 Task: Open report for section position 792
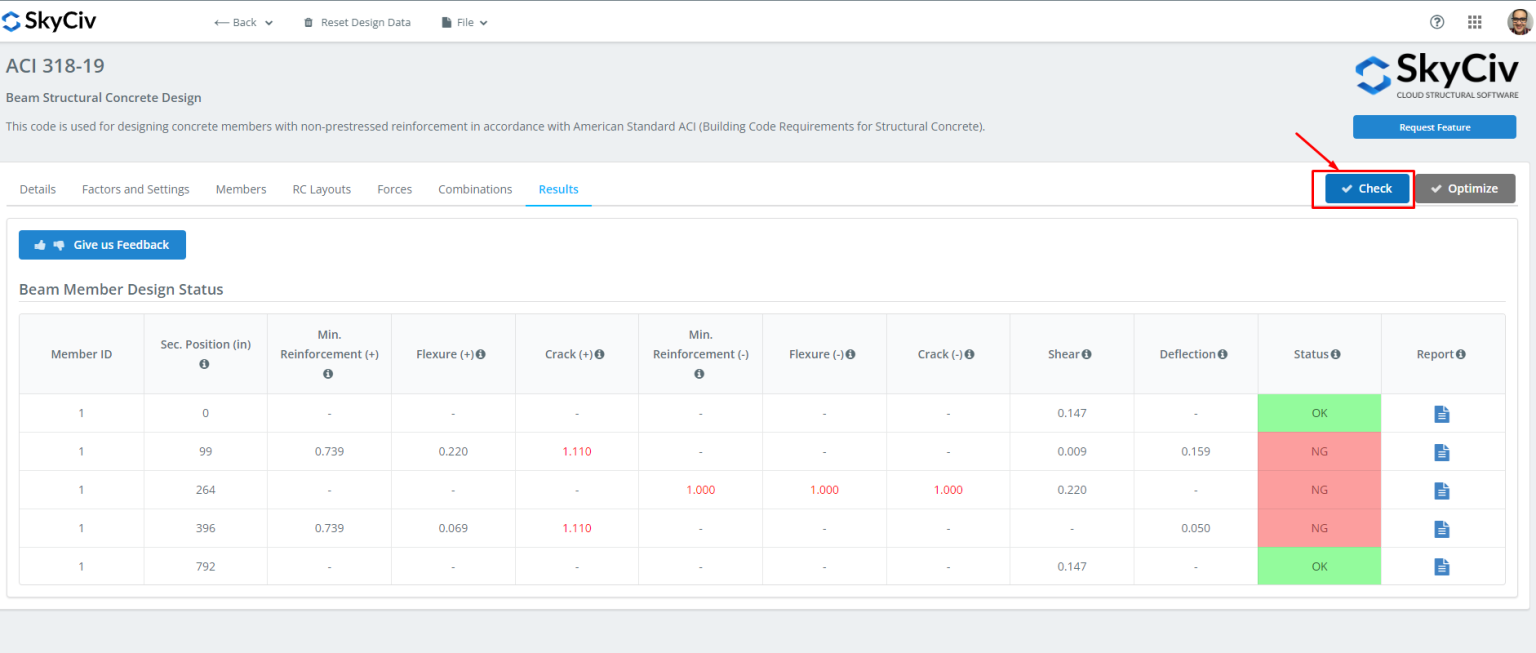(1441, 567)
